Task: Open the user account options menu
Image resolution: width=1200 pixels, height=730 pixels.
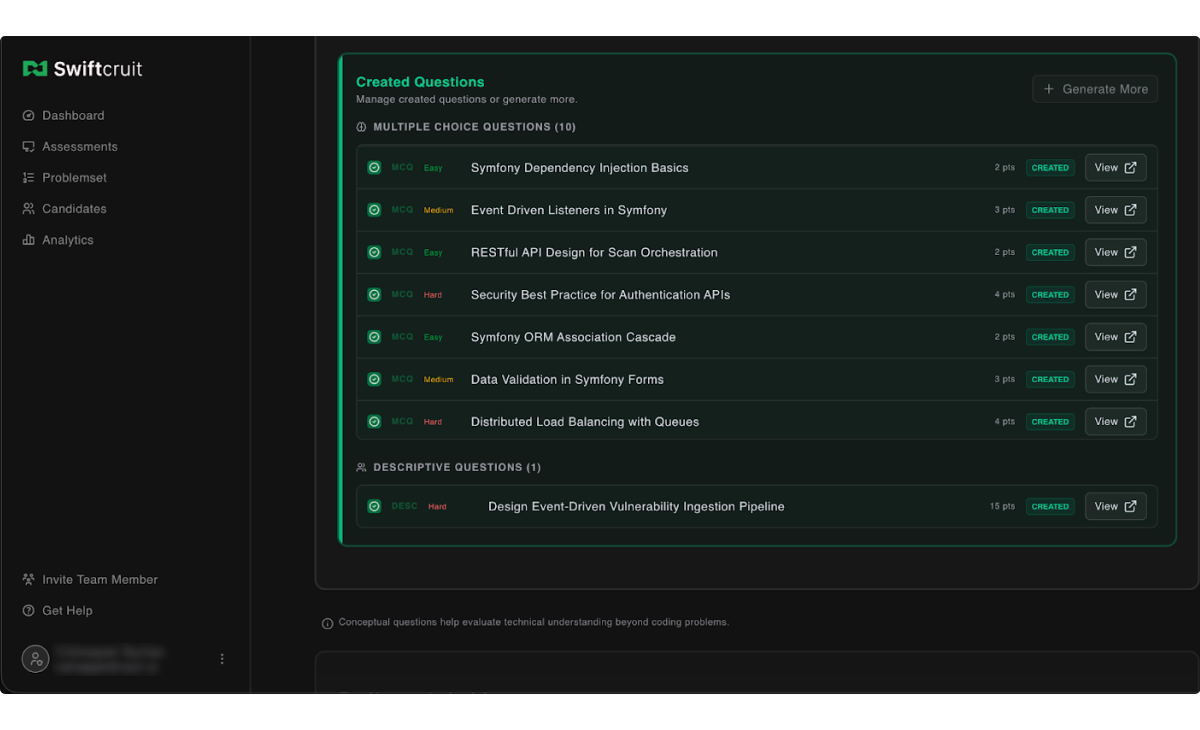Action: pyautogui.click(x=222, y=659)
